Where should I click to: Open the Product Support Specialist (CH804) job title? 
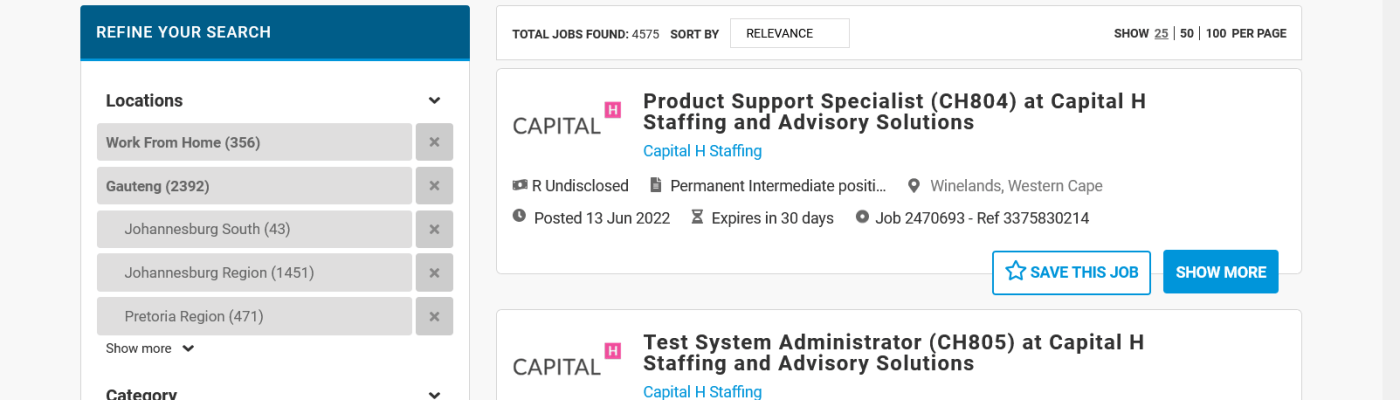tap(894, 112)
